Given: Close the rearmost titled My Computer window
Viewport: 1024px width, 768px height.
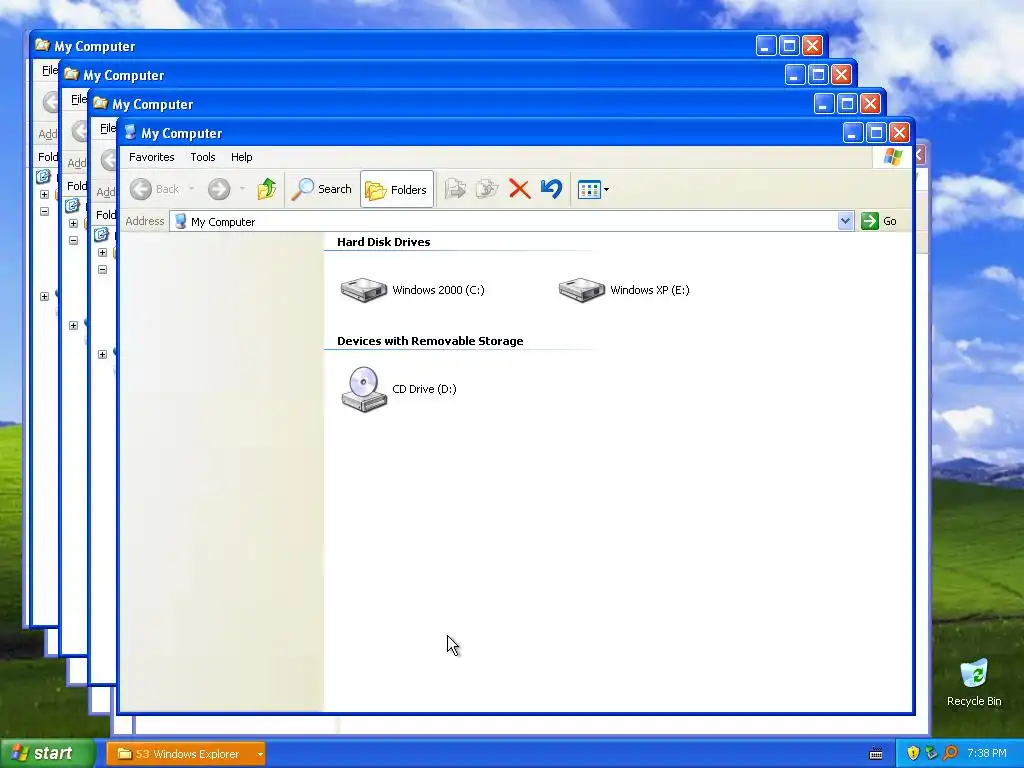Looking at the screenshot, I should click(812, 46).
